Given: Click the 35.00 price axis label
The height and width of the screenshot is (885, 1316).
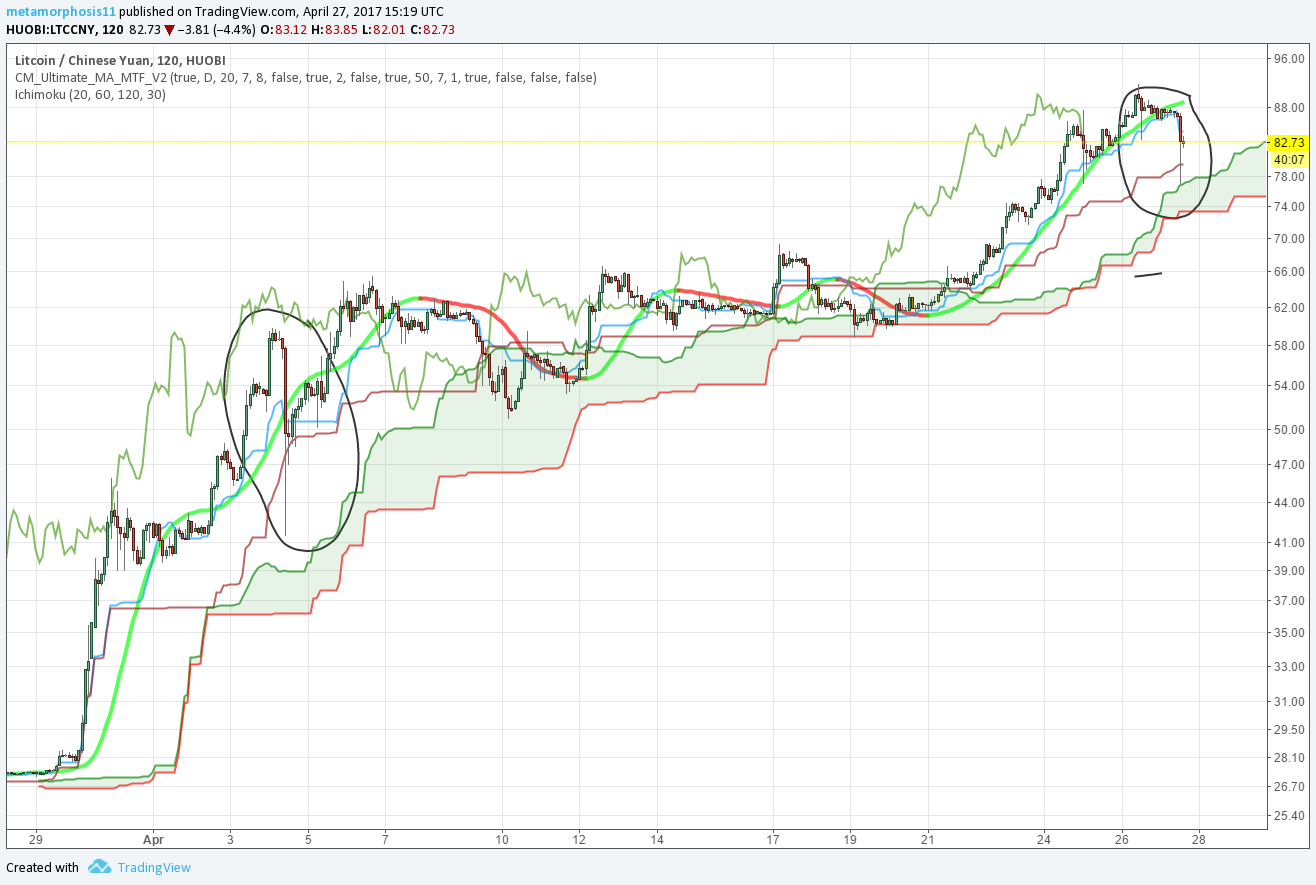Looking at the screenshot, I should point(1289,632).
